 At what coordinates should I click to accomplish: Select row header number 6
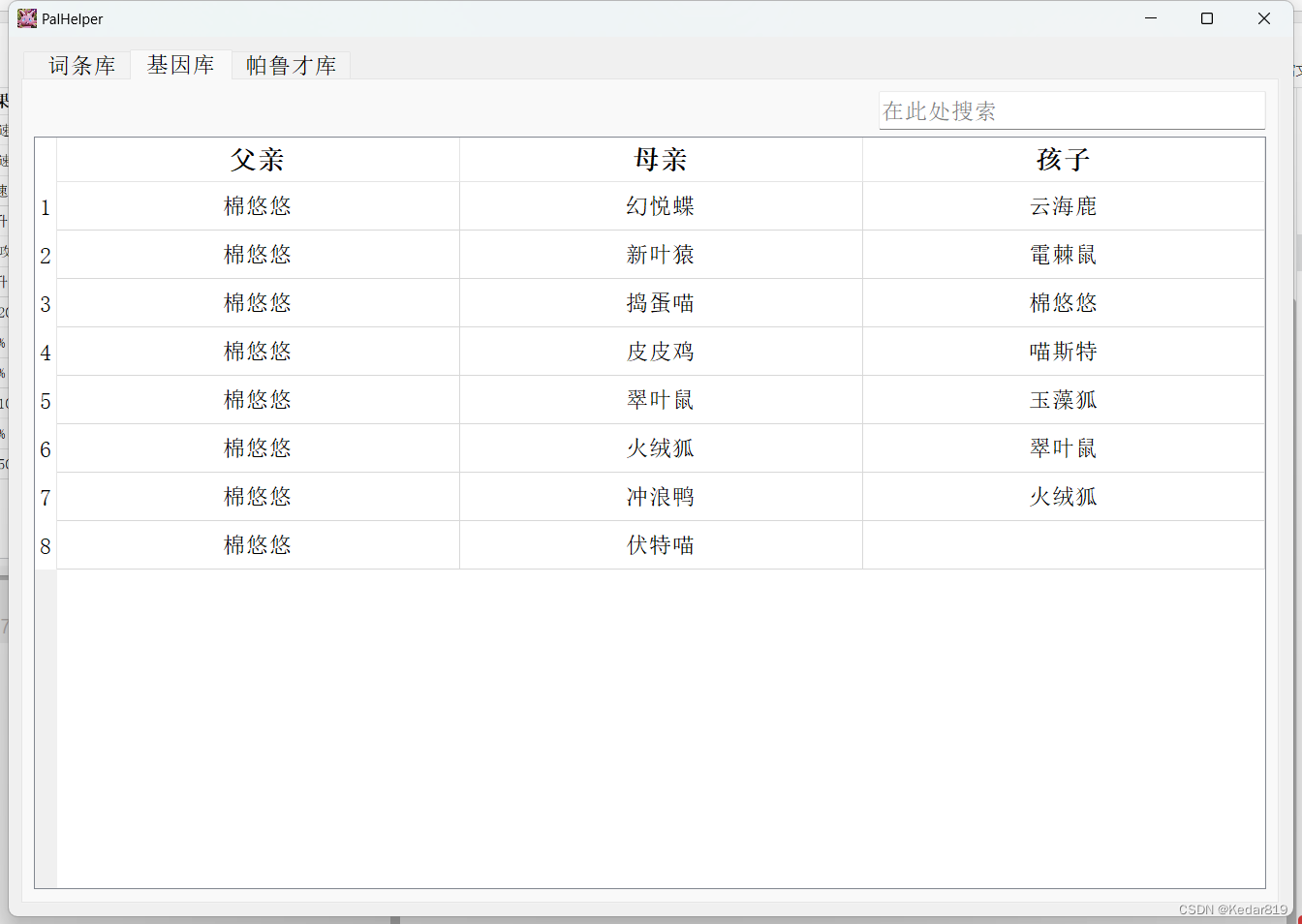click(x=46, y=448)
